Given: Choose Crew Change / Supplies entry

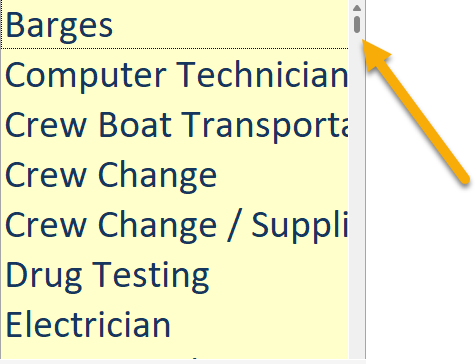Looking at the screenshot, I should coord(175,225).
